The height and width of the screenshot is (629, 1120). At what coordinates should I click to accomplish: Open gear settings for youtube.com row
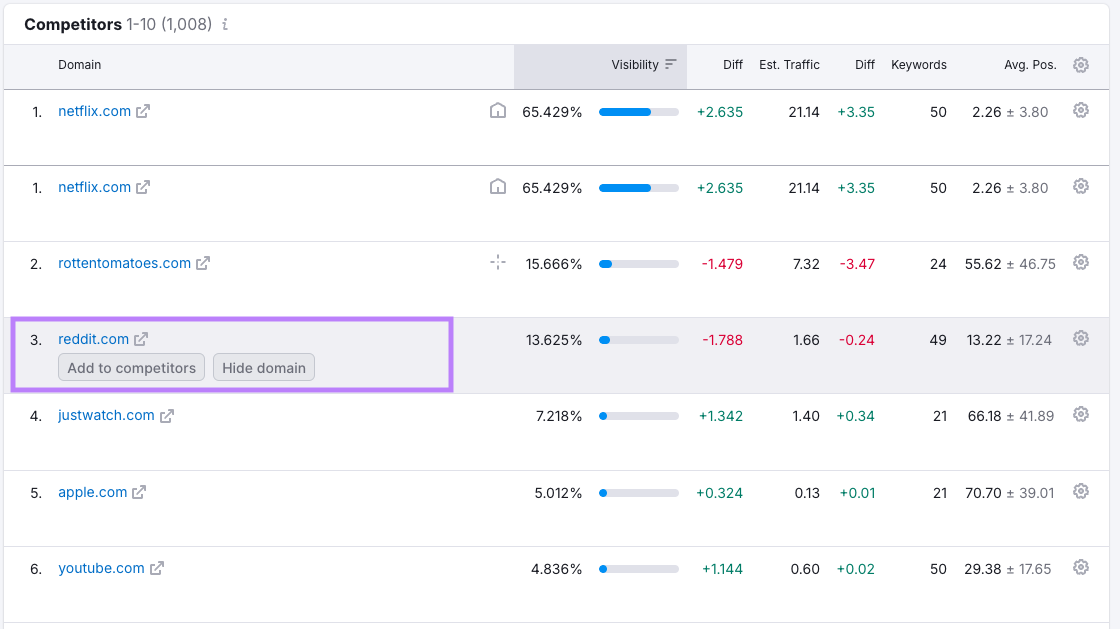click(1080, 568)
